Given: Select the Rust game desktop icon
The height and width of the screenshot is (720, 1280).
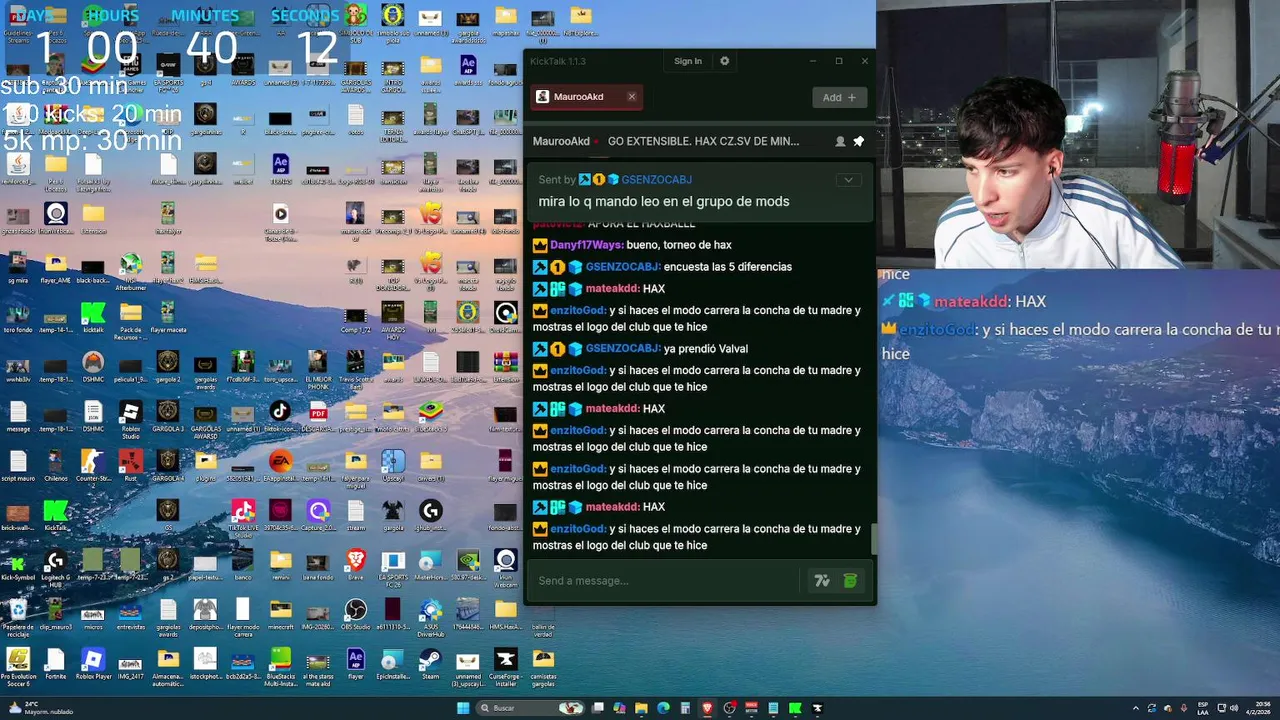Looking at the screenshot, I should pyautogui.click(x=130, y=465).
